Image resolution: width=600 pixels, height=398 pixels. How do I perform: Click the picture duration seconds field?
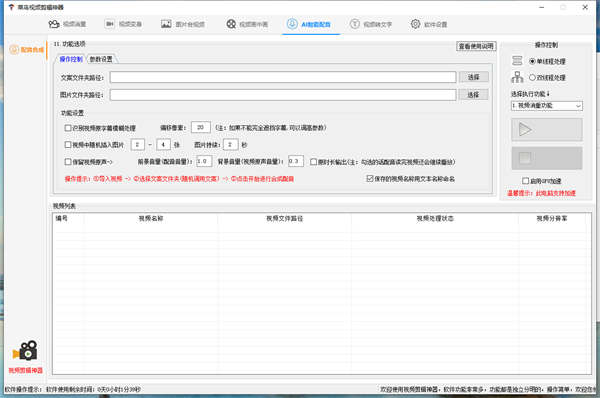230,145
